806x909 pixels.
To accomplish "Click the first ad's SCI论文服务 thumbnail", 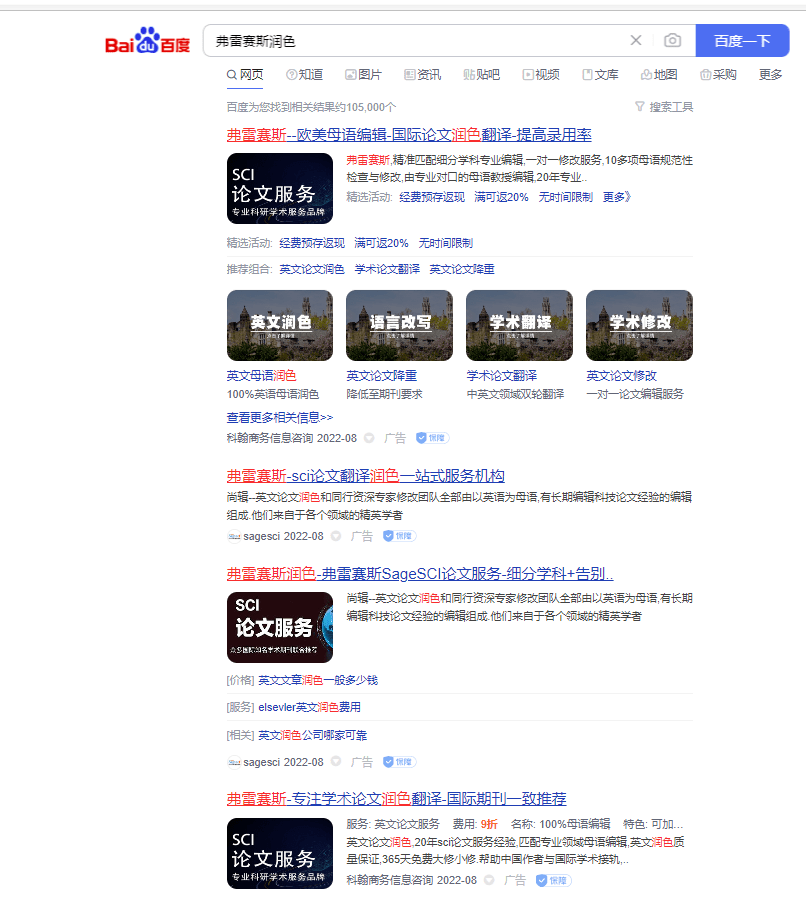I will 279,188.
